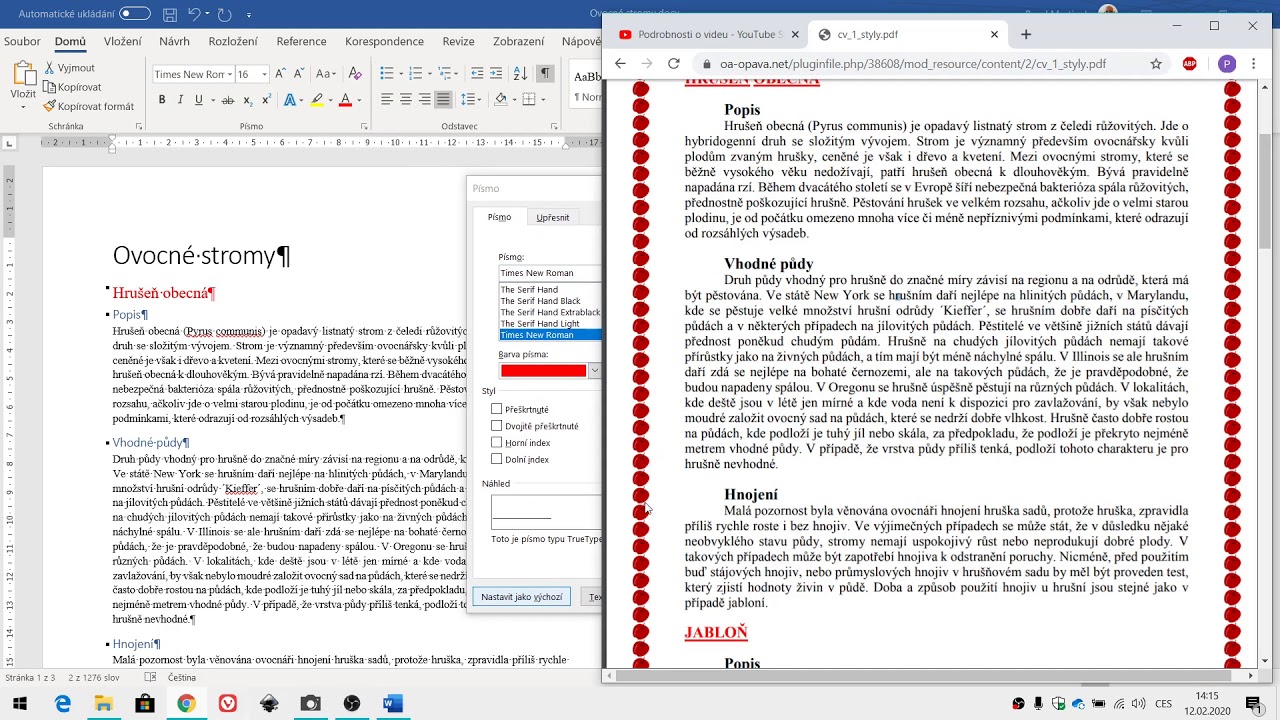
Task: Toggle show paragraph marks
Action: tap(545, 74)
